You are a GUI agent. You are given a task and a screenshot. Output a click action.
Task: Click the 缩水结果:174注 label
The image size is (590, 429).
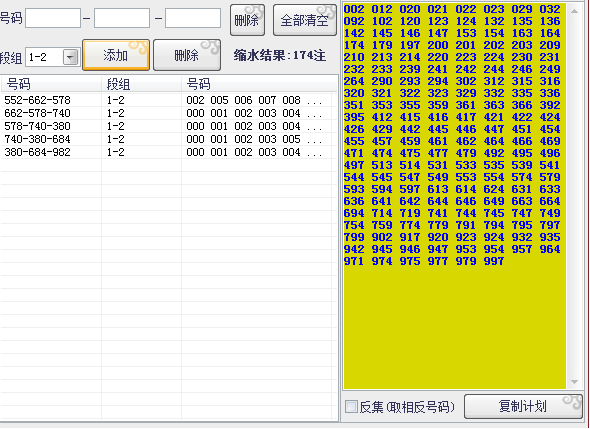pyautogui.click(x=279, y=56)
